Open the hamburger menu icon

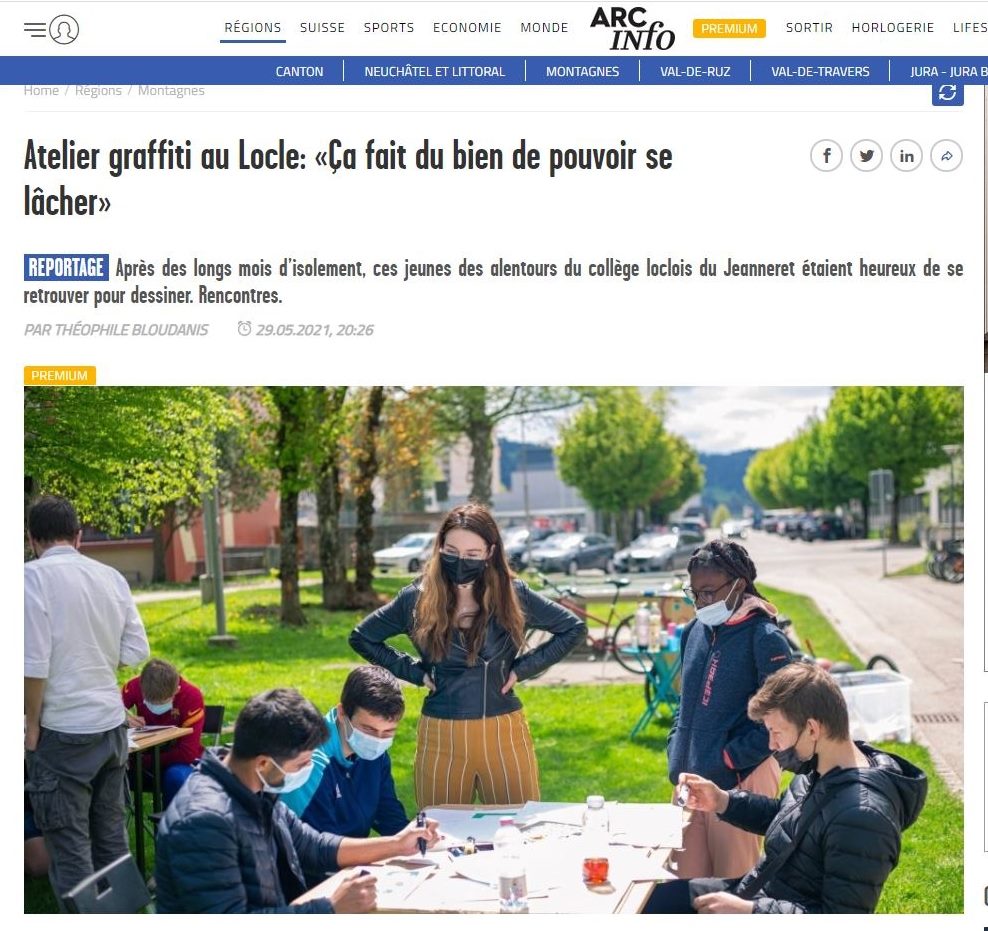[x=35, y=30]
